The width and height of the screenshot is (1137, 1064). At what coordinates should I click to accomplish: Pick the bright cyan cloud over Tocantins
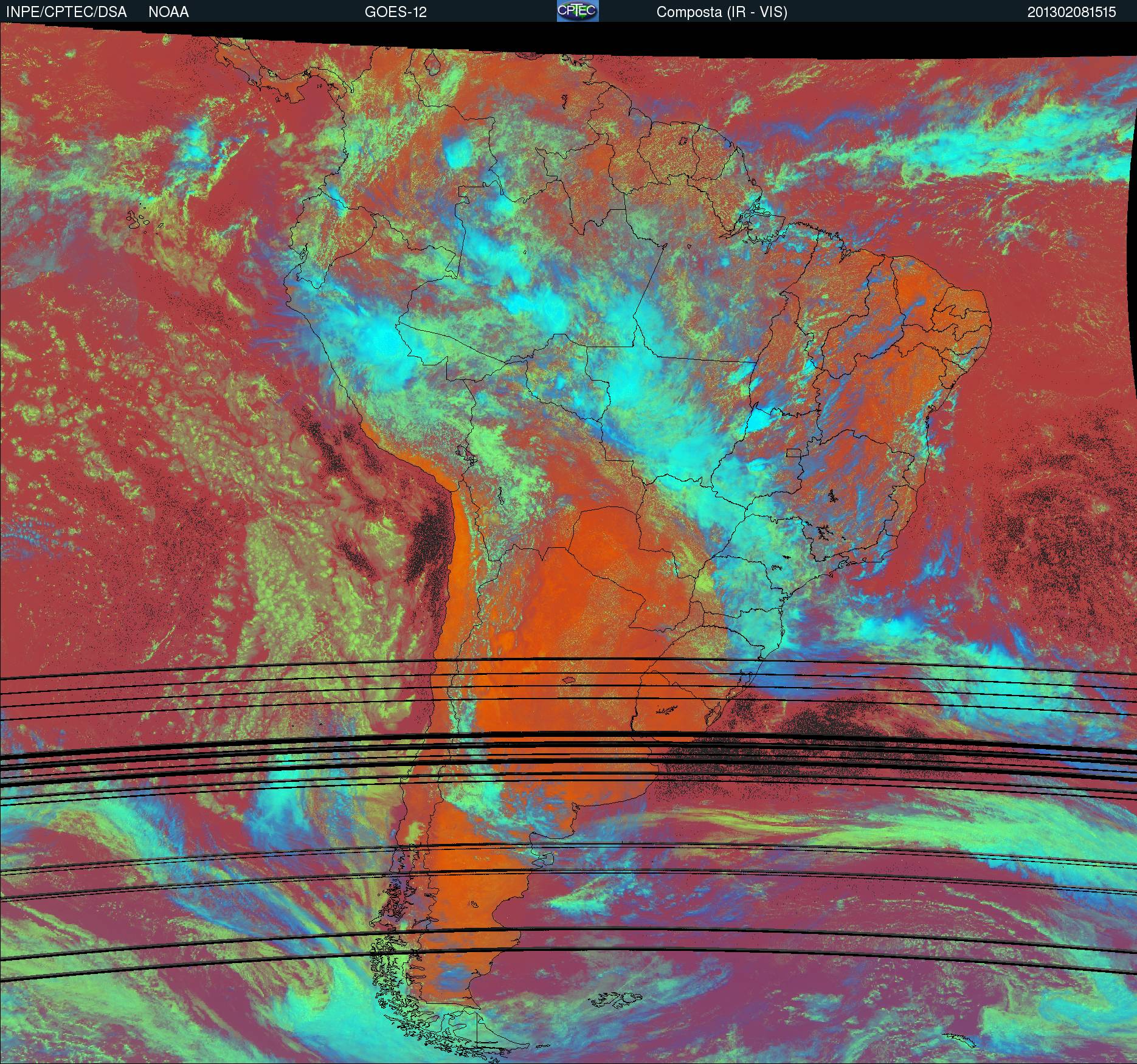pyautogui.click(x=759, y=419)
